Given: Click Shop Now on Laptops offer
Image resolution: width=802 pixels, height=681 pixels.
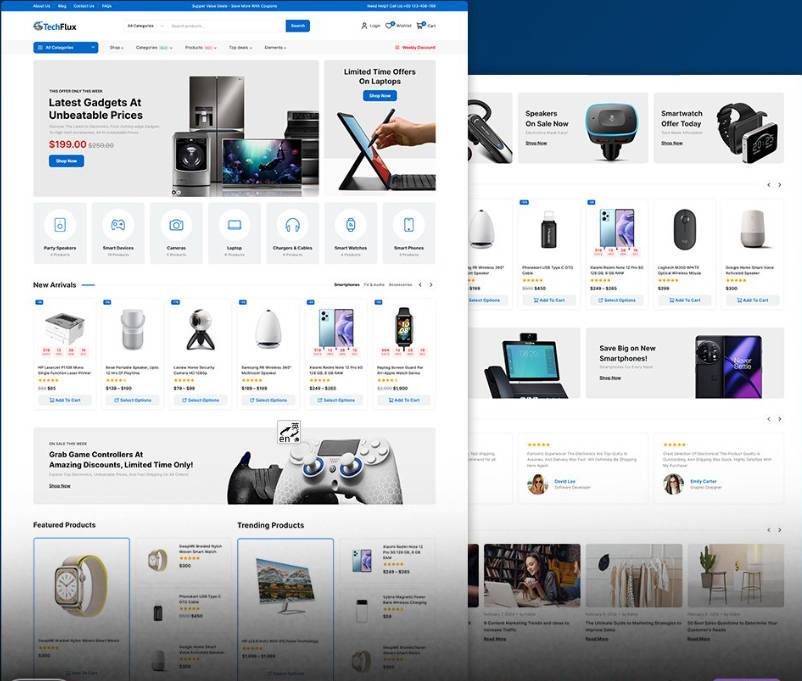Looking at the screenshot, I should 380,96.
